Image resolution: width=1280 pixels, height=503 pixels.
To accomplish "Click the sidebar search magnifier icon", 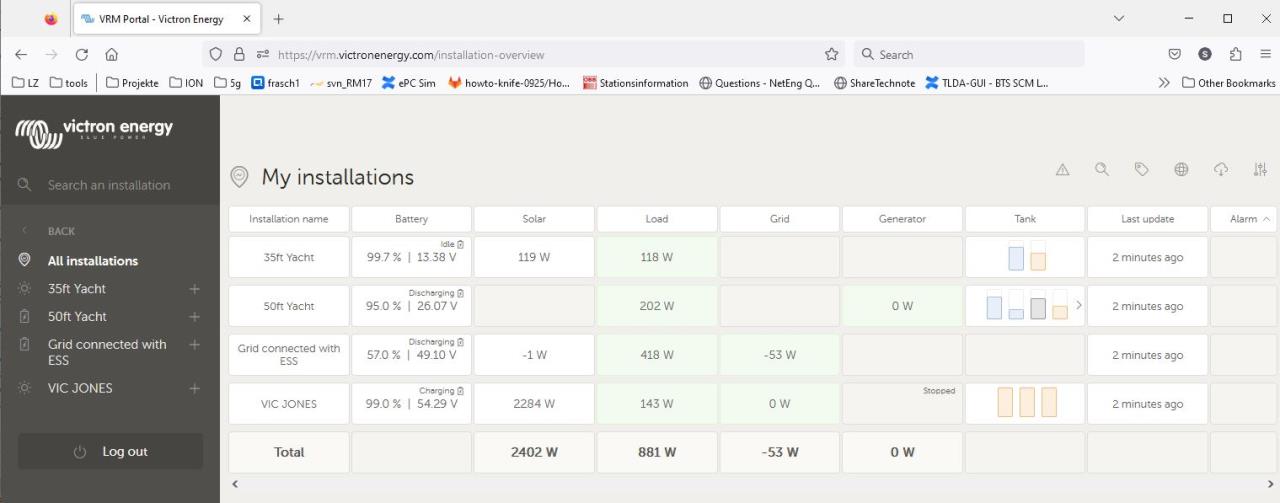I will (x=25, y=185).
